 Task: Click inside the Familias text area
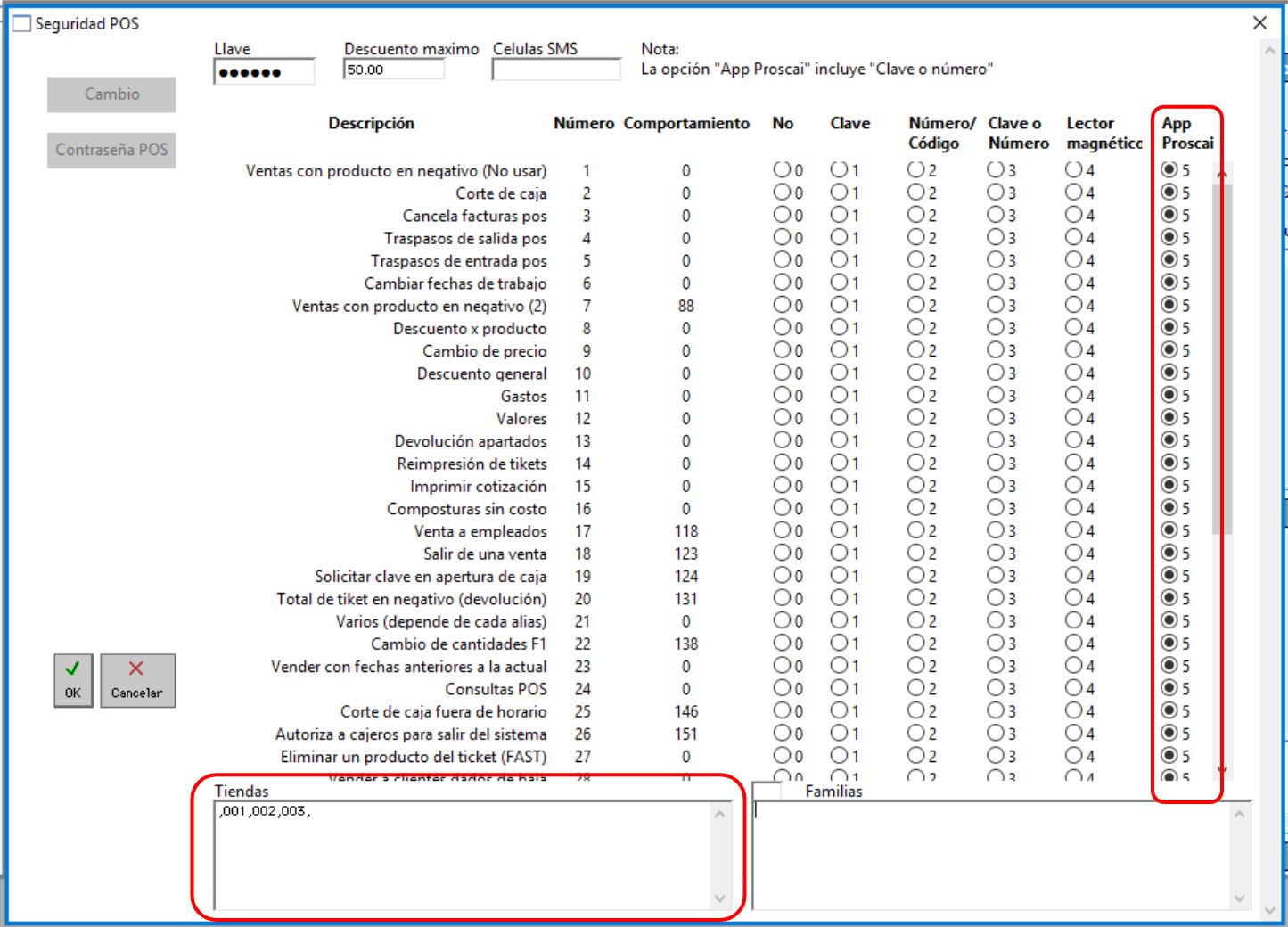[992, 855]
